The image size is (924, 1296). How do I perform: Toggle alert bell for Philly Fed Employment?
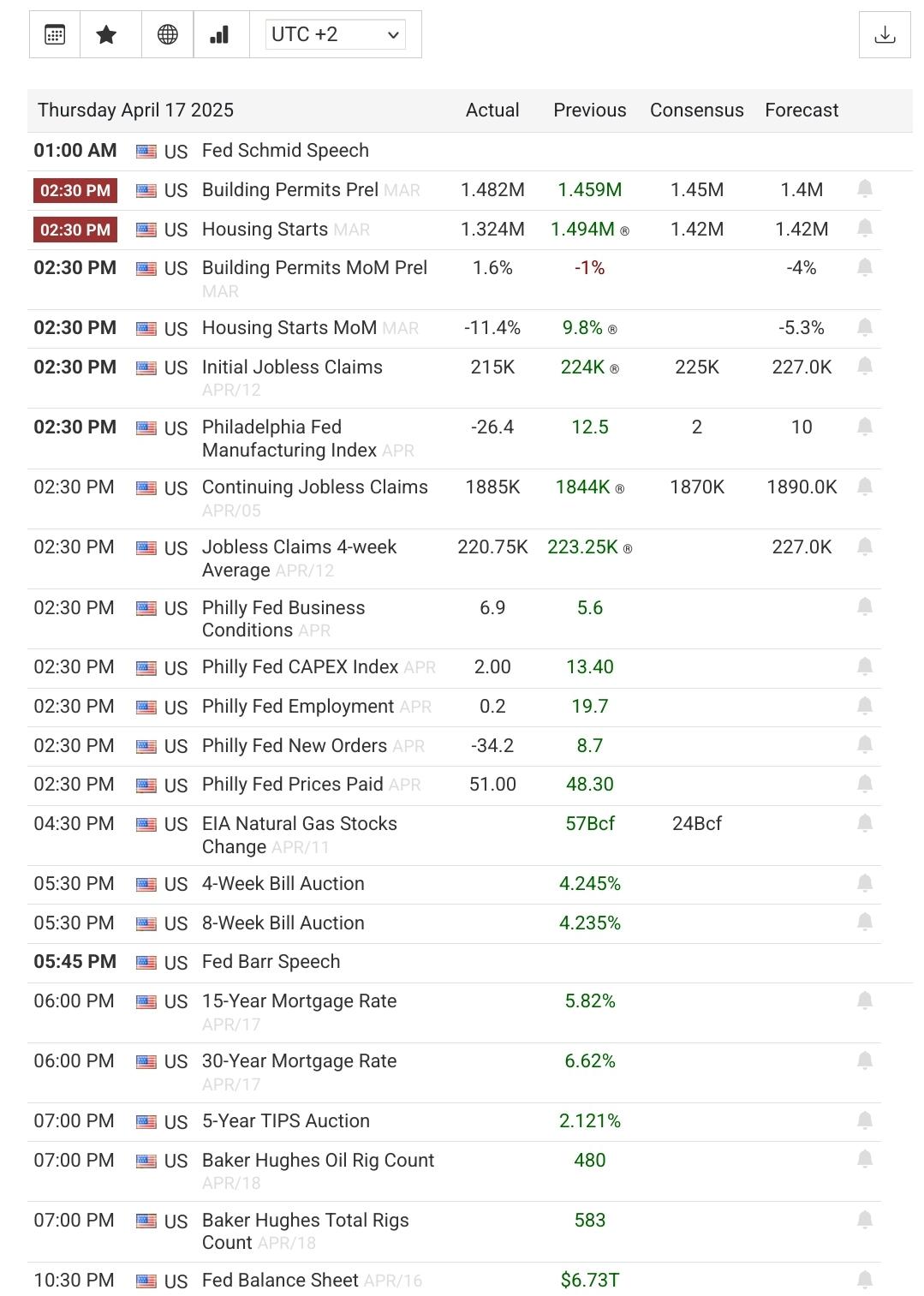[865, 706]
